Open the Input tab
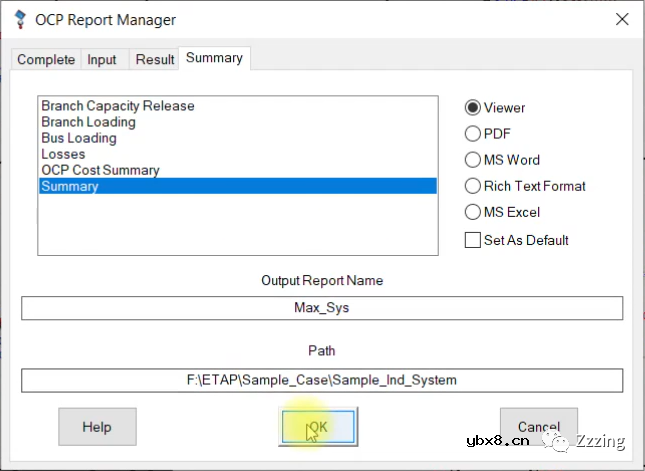This screenshot has height=471, width=645. [102, 60]
